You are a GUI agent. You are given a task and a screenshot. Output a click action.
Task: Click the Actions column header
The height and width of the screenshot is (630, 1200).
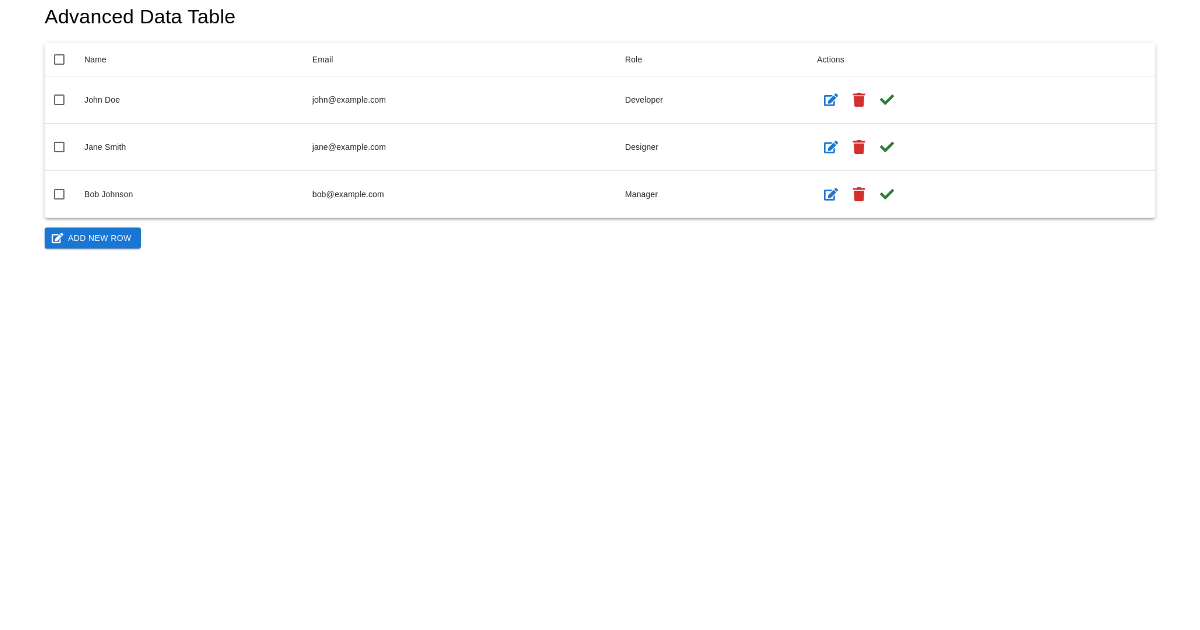830,59
